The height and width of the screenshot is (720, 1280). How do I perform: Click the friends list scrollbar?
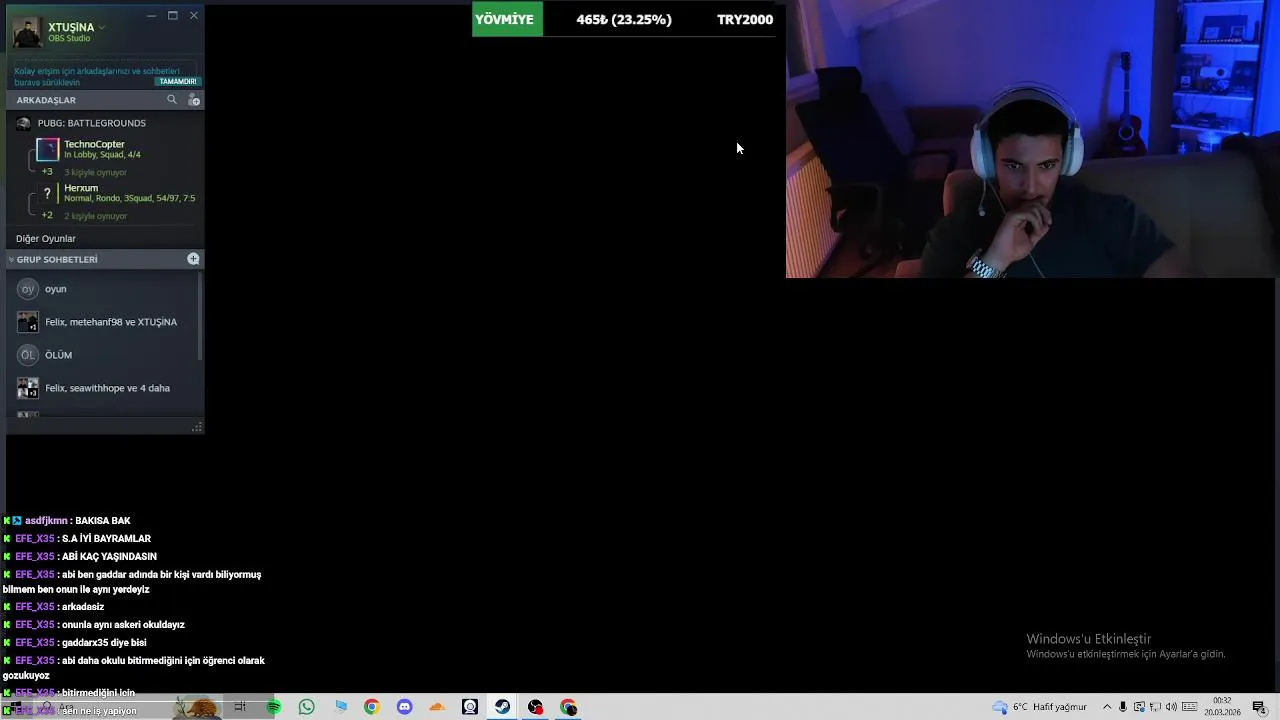(200, 316)
